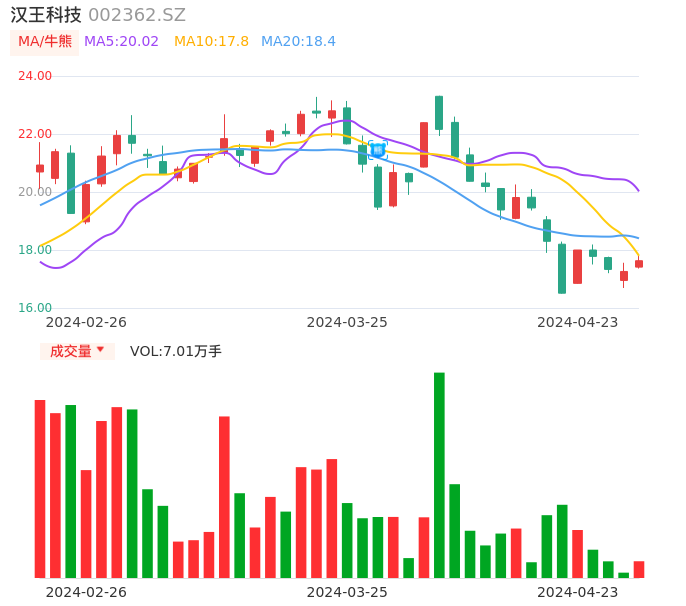
Task: Click the MA5:20.02 legend label
Action: pos(121,42)
